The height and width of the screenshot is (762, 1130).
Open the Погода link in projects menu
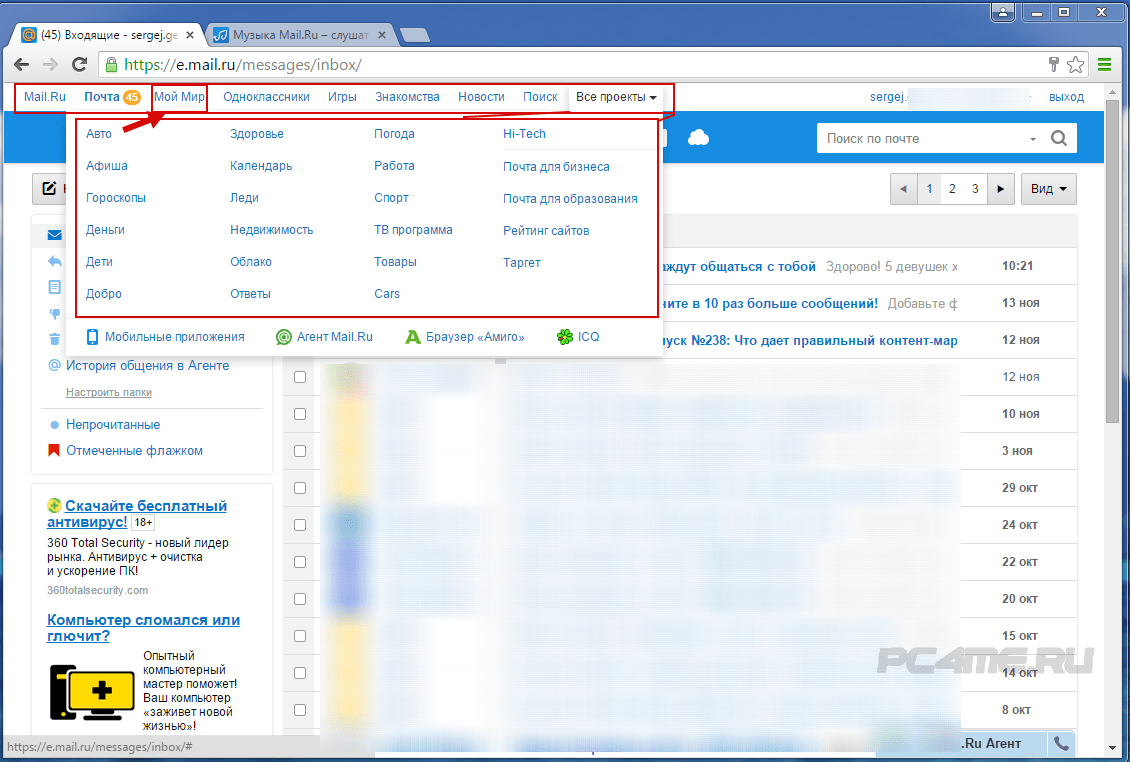[x=394, y=134]
